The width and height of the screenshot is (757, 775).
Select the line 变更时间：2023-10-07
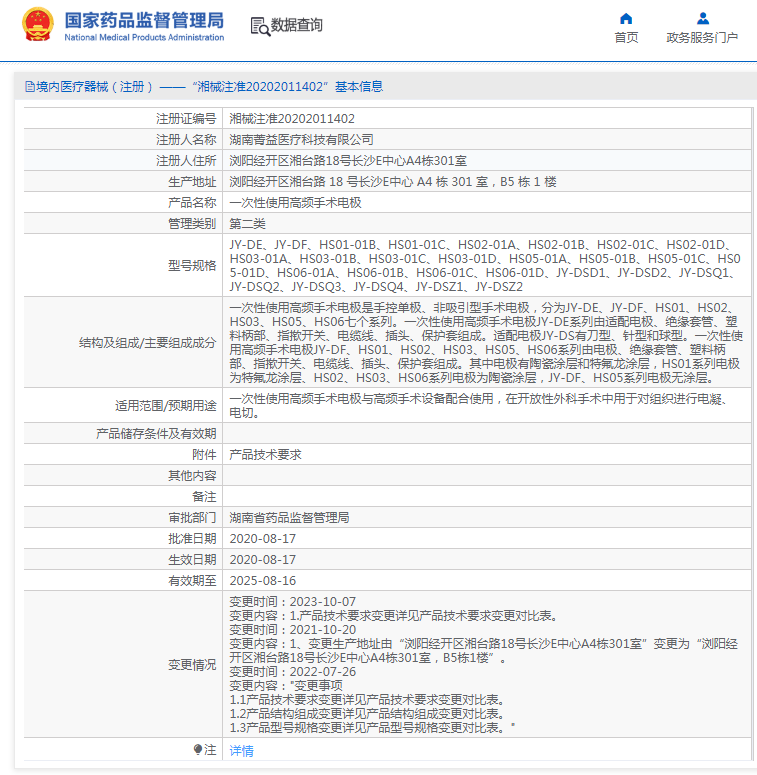pyautogui.click(x=293, y=602)
